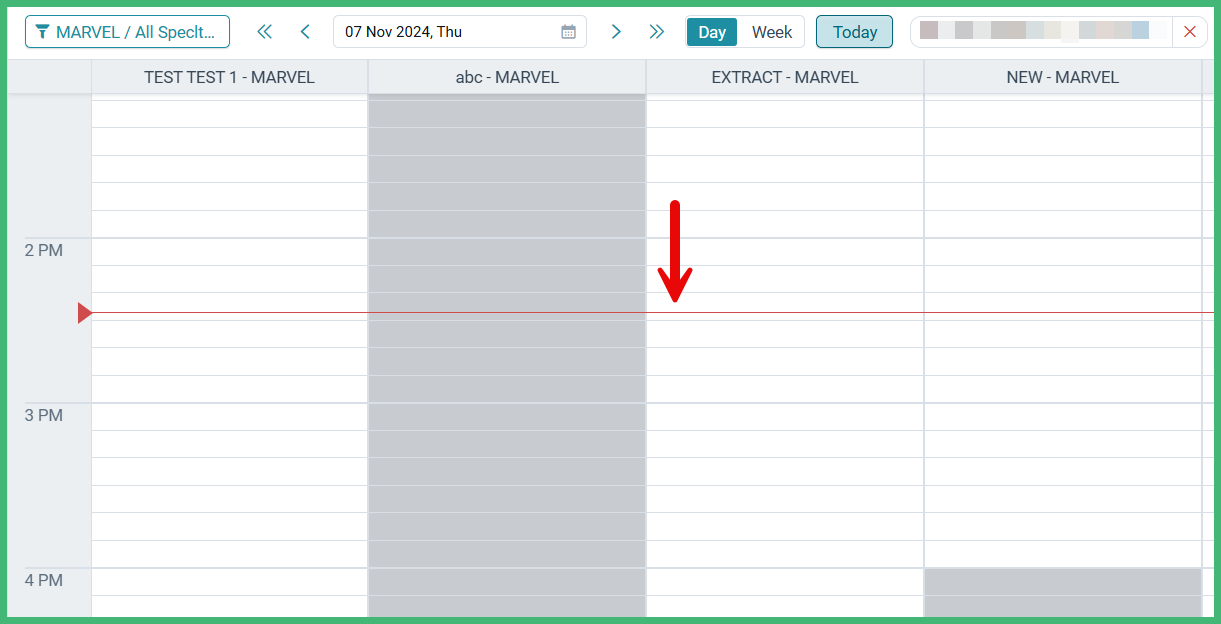1221x624 pixels.
Task: Click the search box beside the red X
Action: pyautogui.click(x=1040, y=31)
